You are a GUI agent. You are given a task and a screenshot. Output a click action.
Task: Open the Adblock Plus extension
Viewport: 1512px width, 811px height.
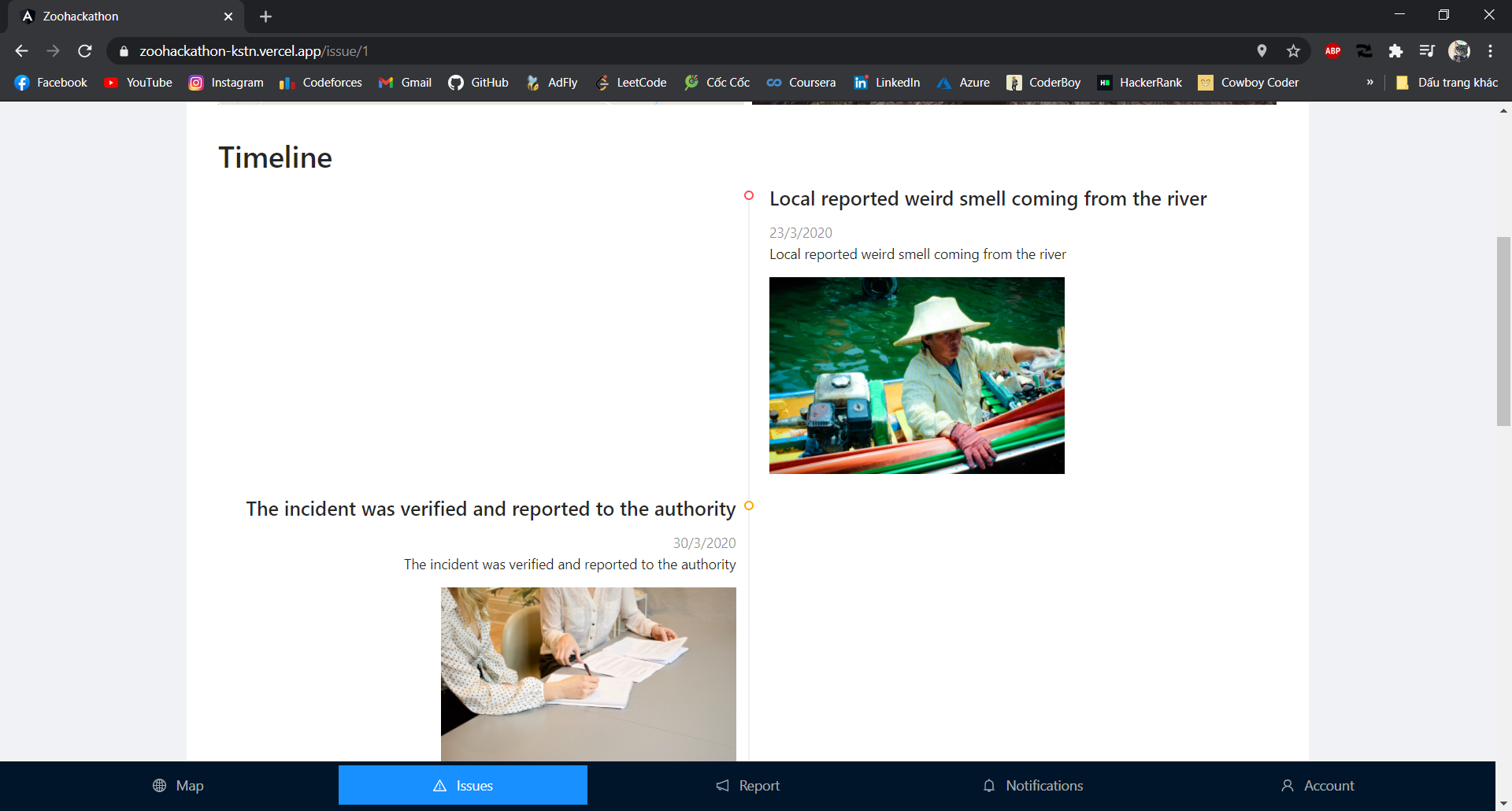point(1332,51)
